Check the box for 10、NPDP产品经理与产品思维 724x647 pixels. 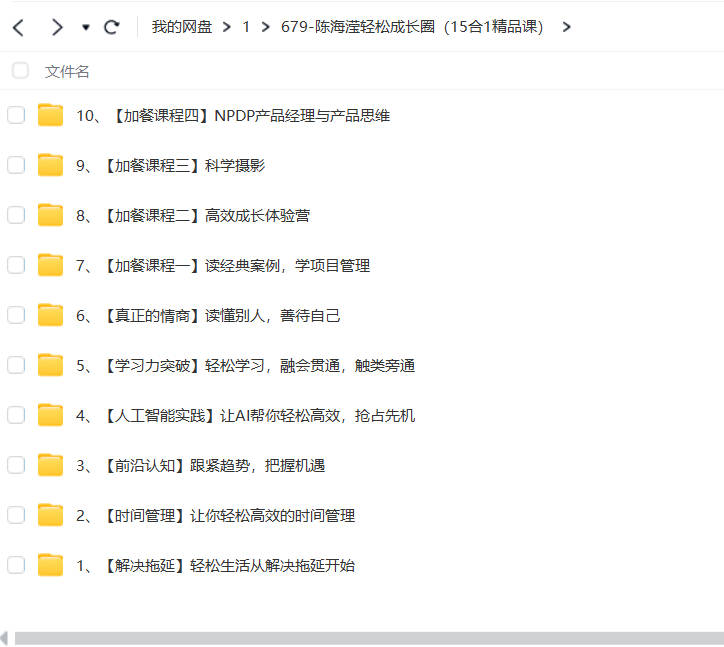click(16, 115)
